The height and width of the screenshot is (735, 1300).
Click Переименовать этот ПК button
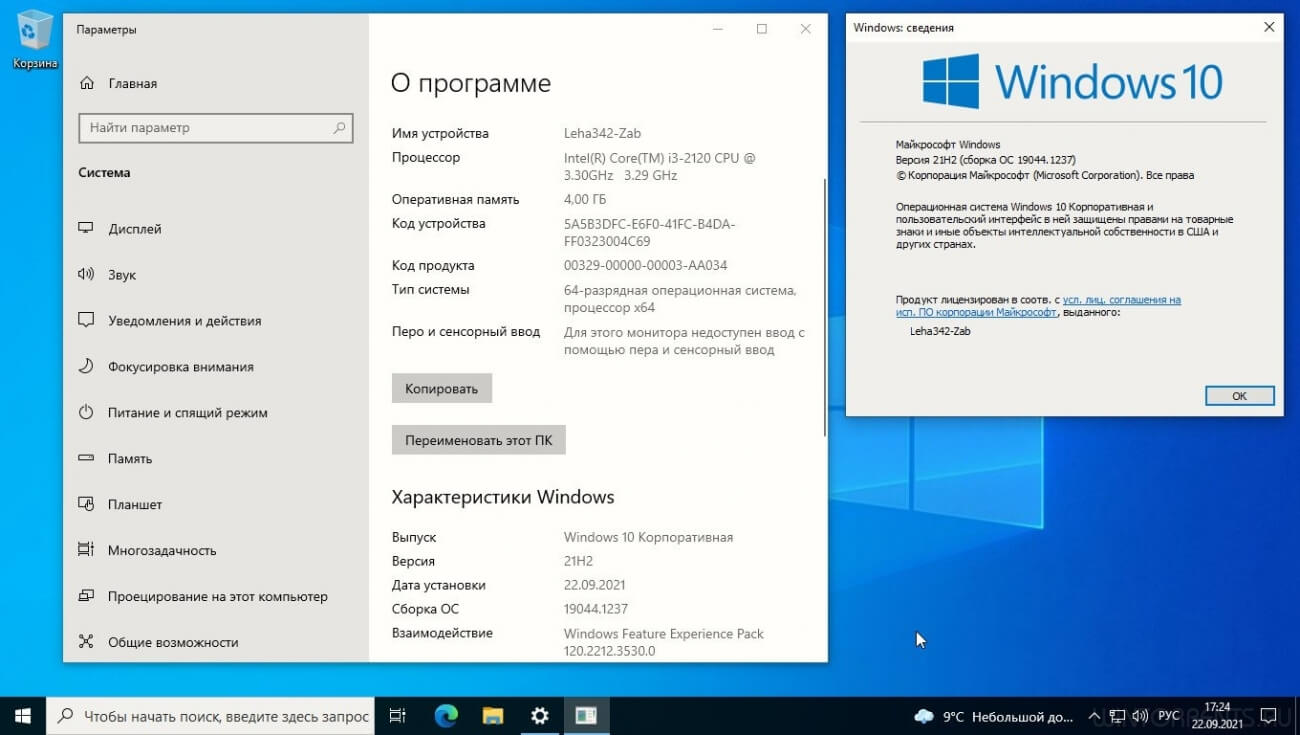click(x=479, y=439)
